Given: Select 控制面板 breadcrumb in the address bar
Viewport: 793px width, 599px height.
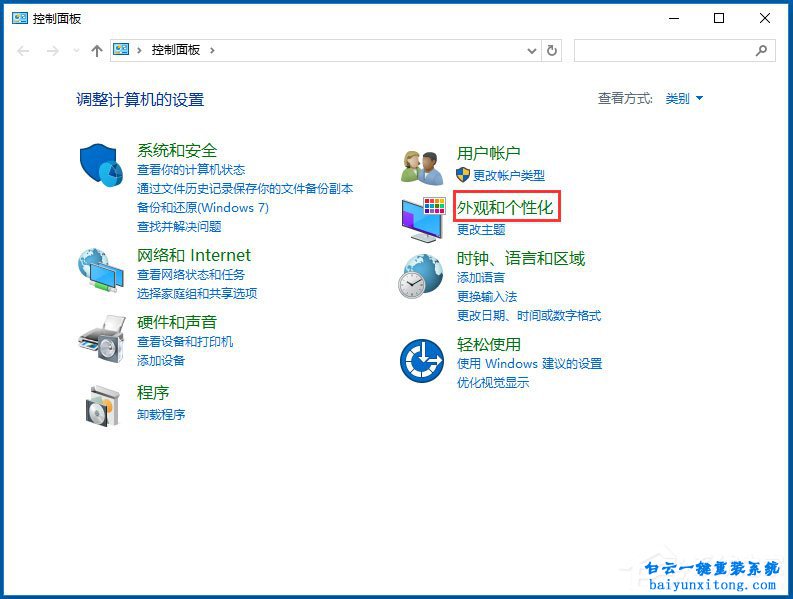Looking at the screenshot, I should [176, 50].
